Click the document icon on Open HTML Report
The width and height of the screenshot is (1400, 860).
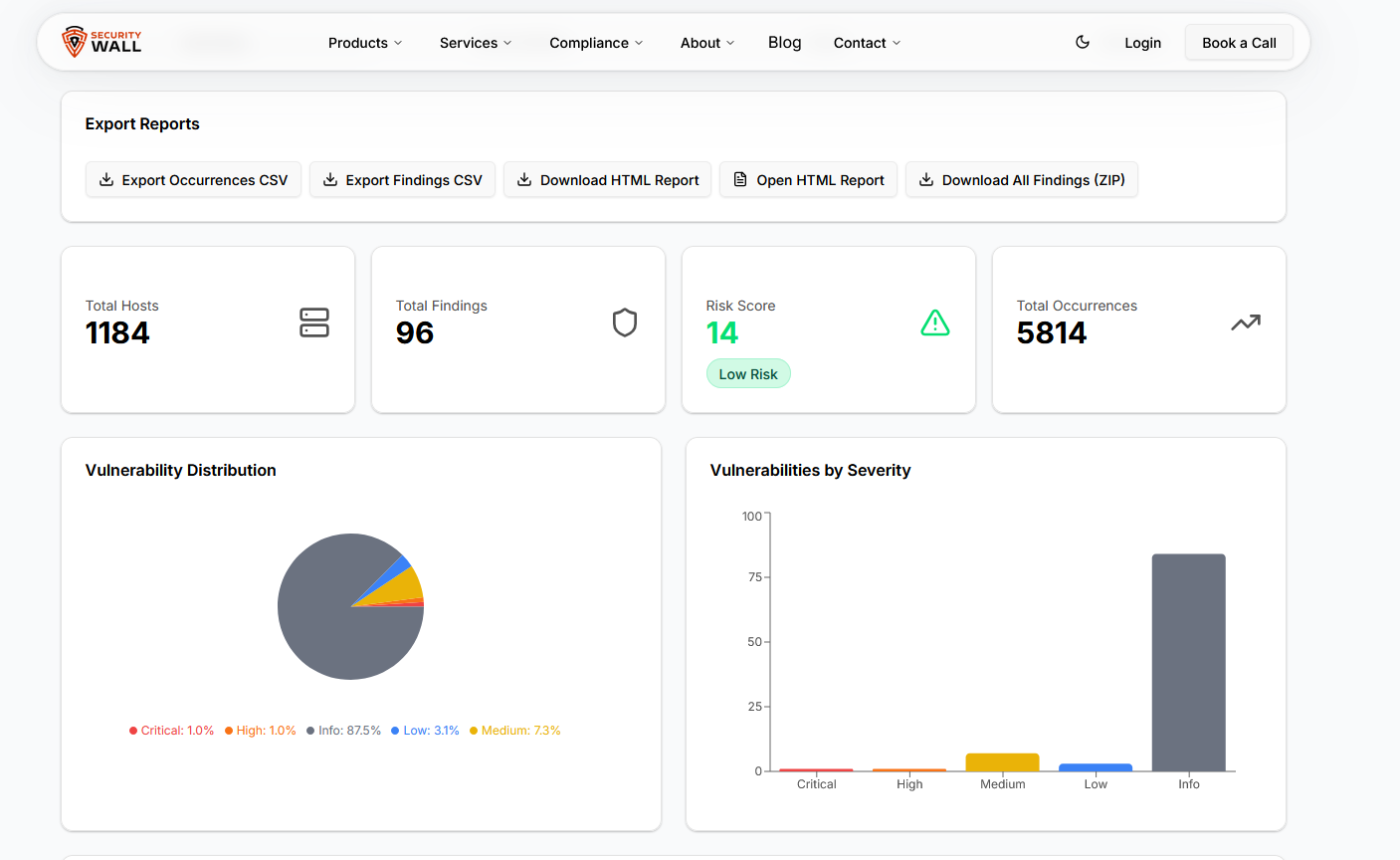click(x=740, y=180)
